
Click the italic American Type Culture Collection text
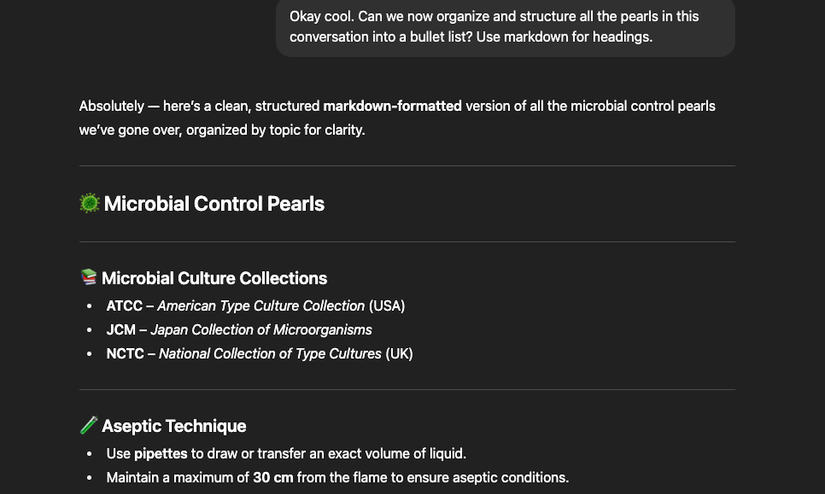(261, 306)
